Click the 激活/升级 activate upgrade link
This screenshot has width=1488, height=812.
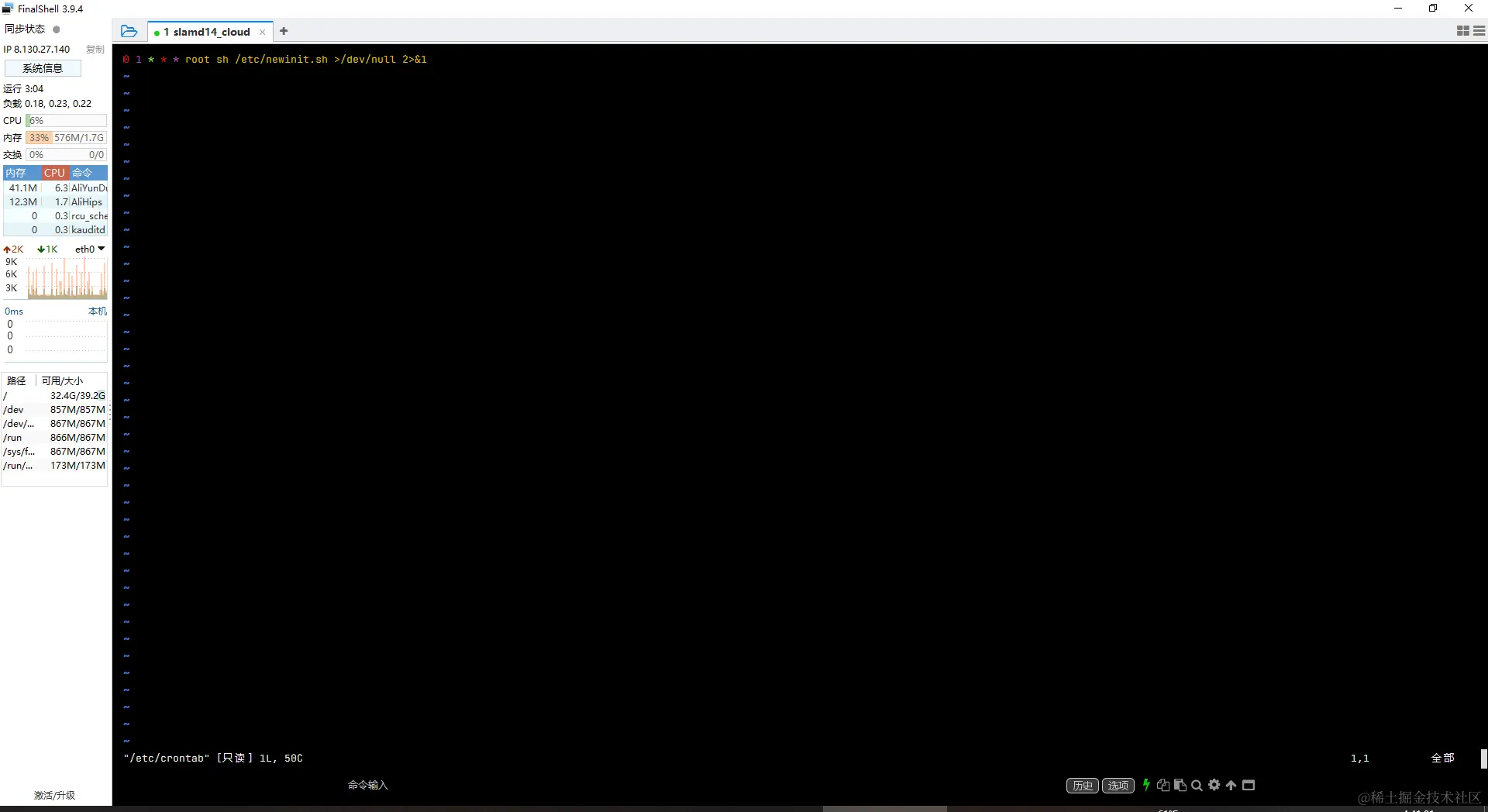pos(54,795)
